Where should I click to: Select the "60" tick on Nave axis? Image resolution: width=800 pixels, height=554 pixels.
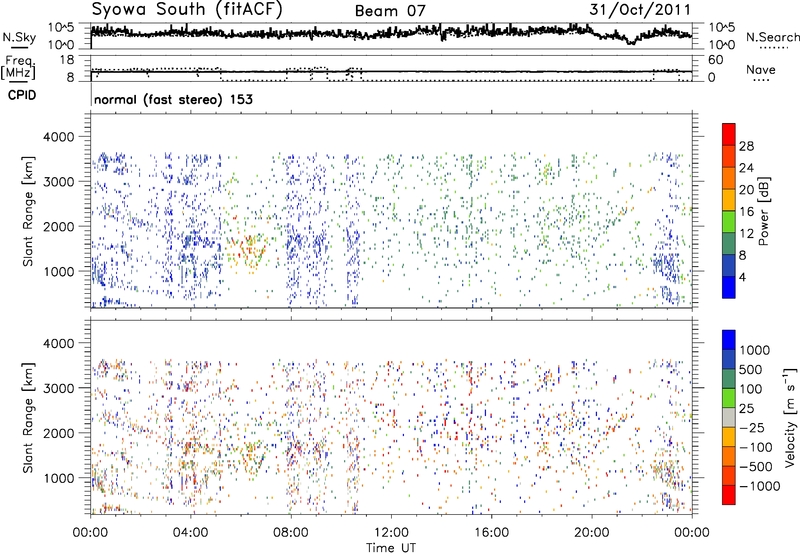(x=715, y=60)
